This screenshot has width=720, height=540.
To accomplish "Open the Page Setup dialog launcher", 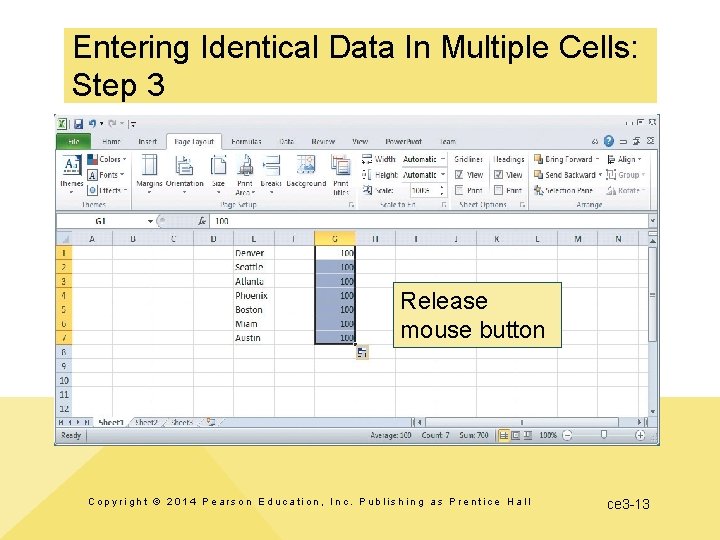I will (x=351, y=205).
